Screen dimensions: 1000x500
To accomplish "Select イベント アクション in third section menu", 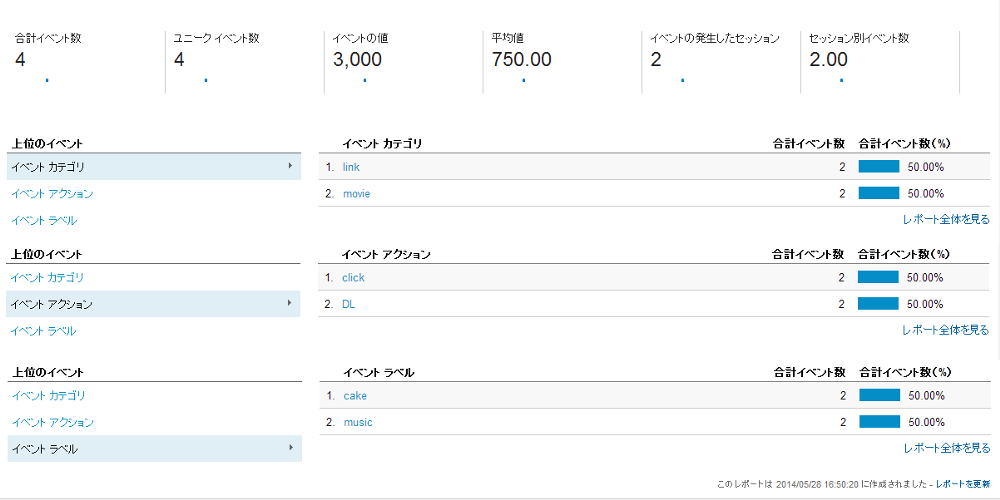I will 53,422.
